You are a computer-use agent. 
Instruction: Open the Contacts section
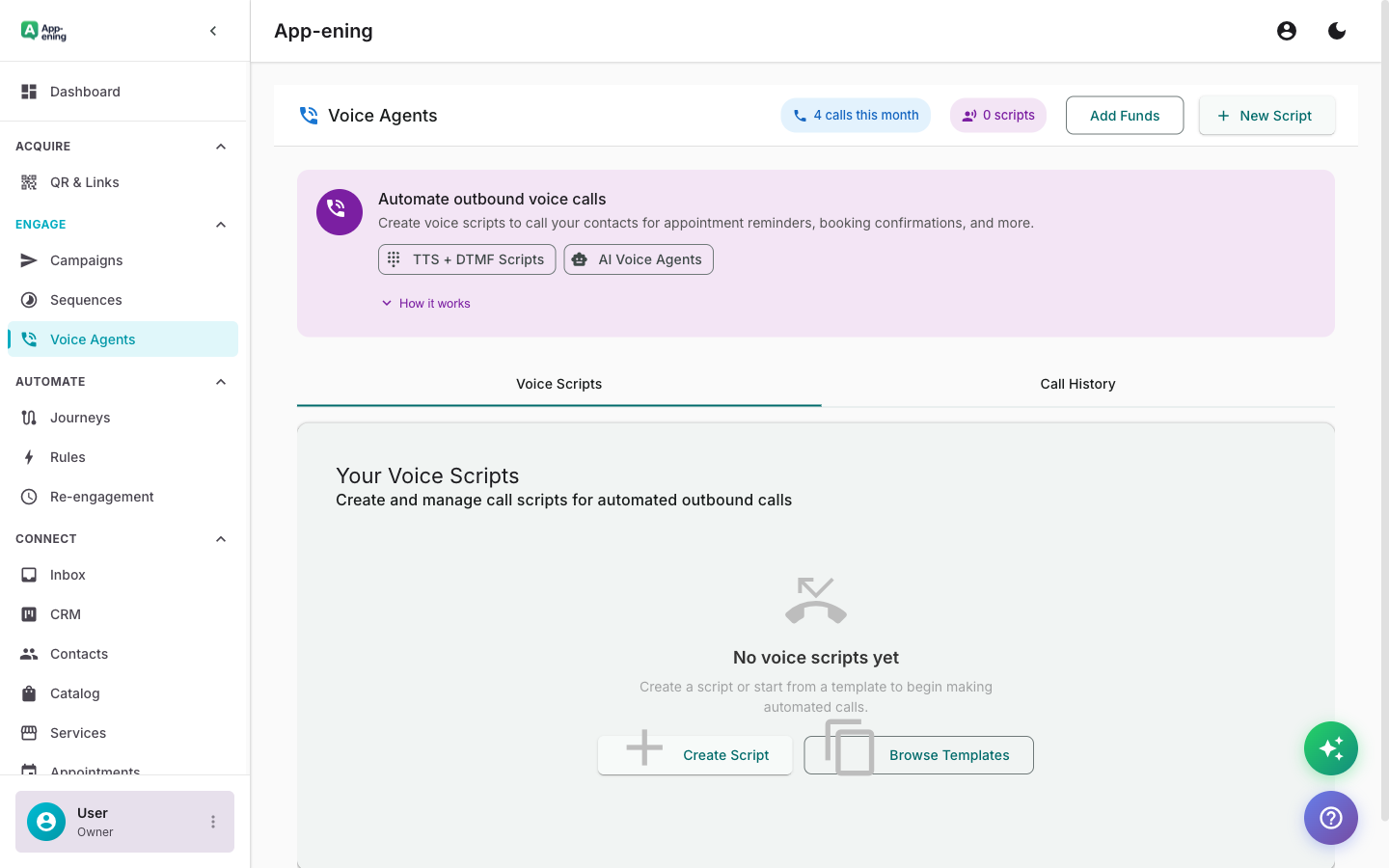(78, 653)
